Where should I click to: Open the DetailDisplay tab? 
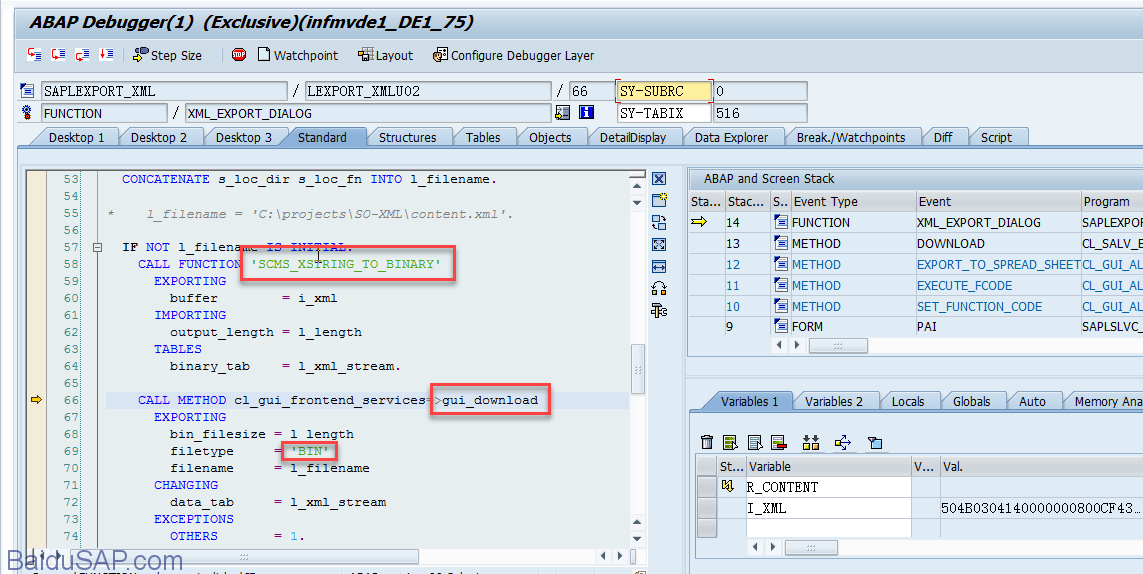[x=633, y=137]
